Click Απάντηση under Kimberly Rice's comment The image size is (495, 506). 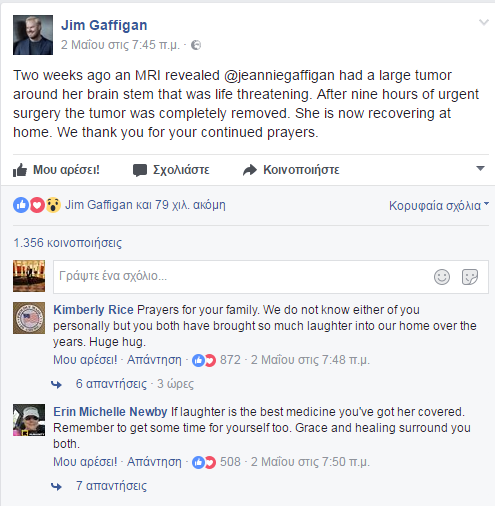(x=154, y=360)
